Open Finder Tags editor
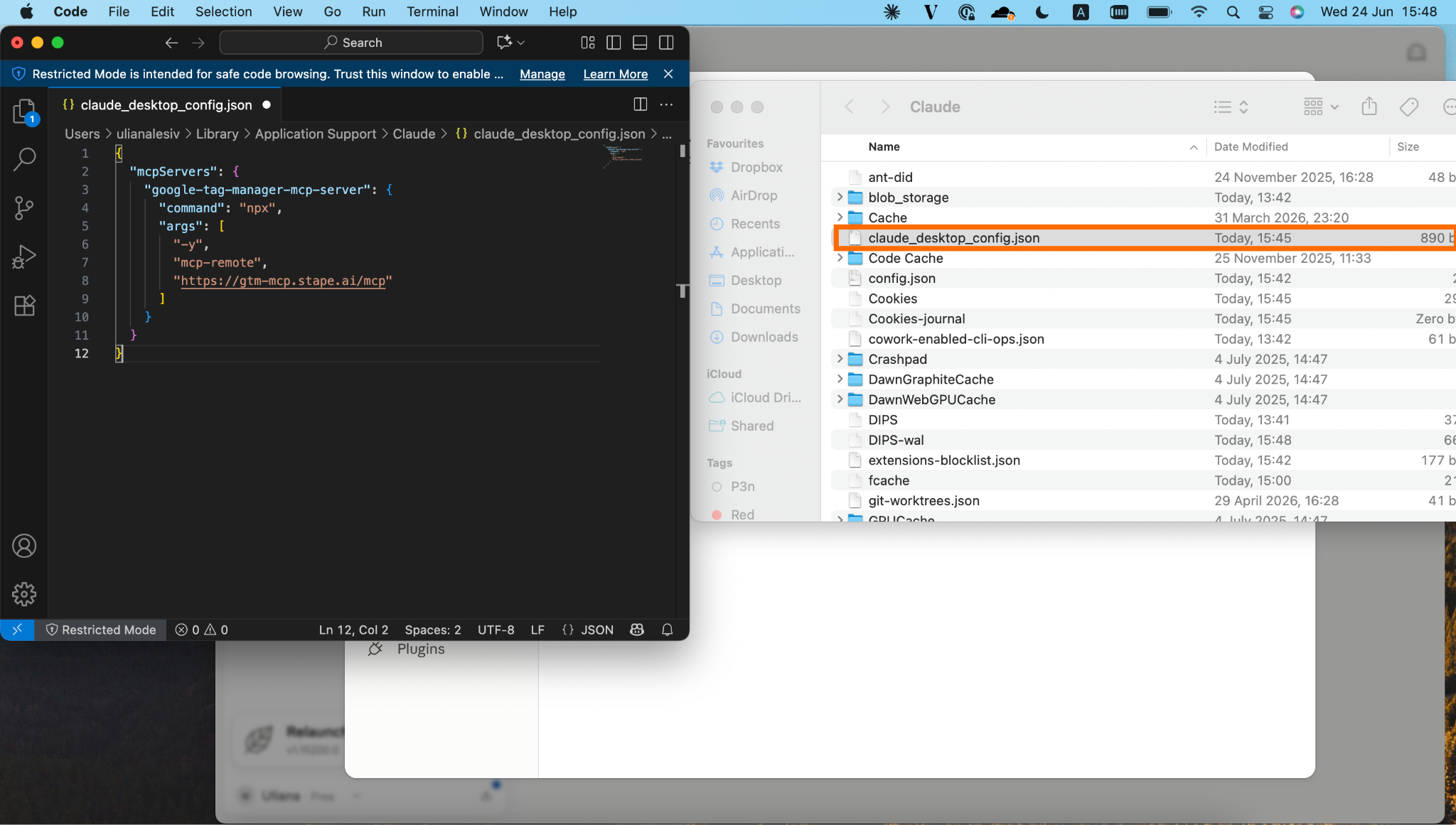 click(1408, 107)
